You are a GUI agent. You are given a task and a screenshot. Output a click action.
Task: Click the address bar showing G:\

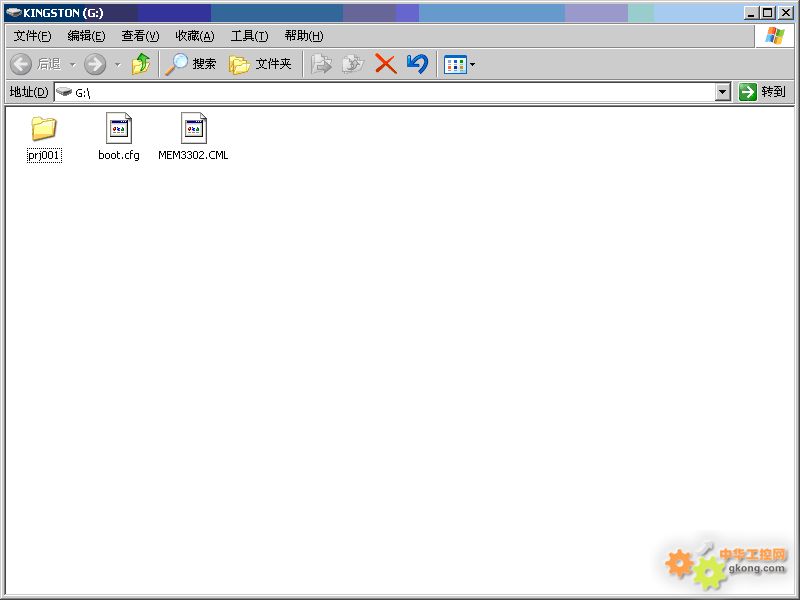click(x=392, y=92)
